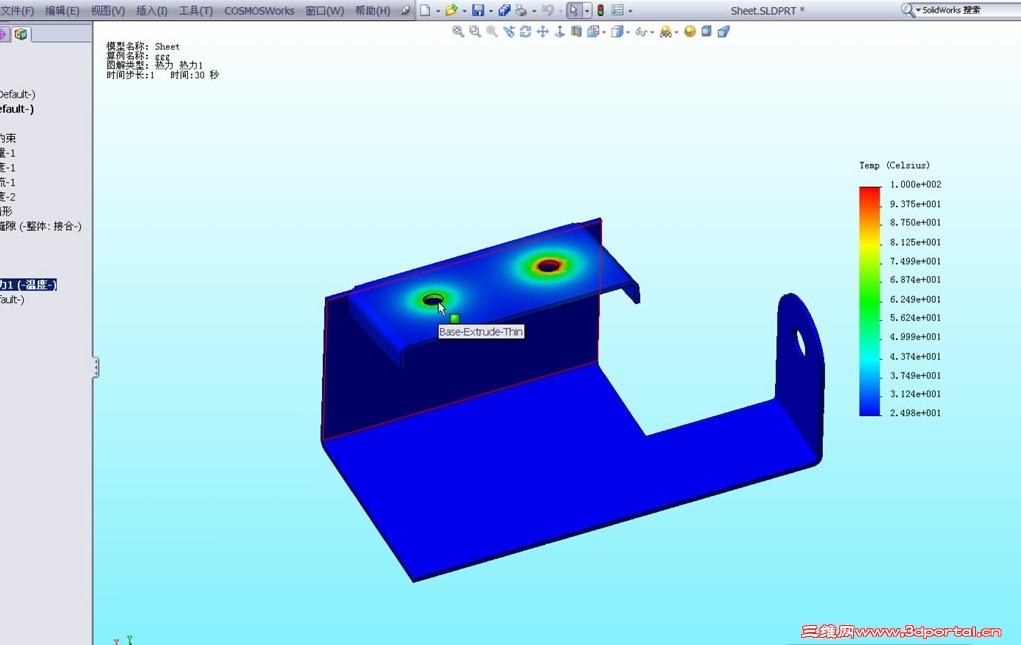
Task: Click the Zoom to Fit icon
Action: pos(458,31)
